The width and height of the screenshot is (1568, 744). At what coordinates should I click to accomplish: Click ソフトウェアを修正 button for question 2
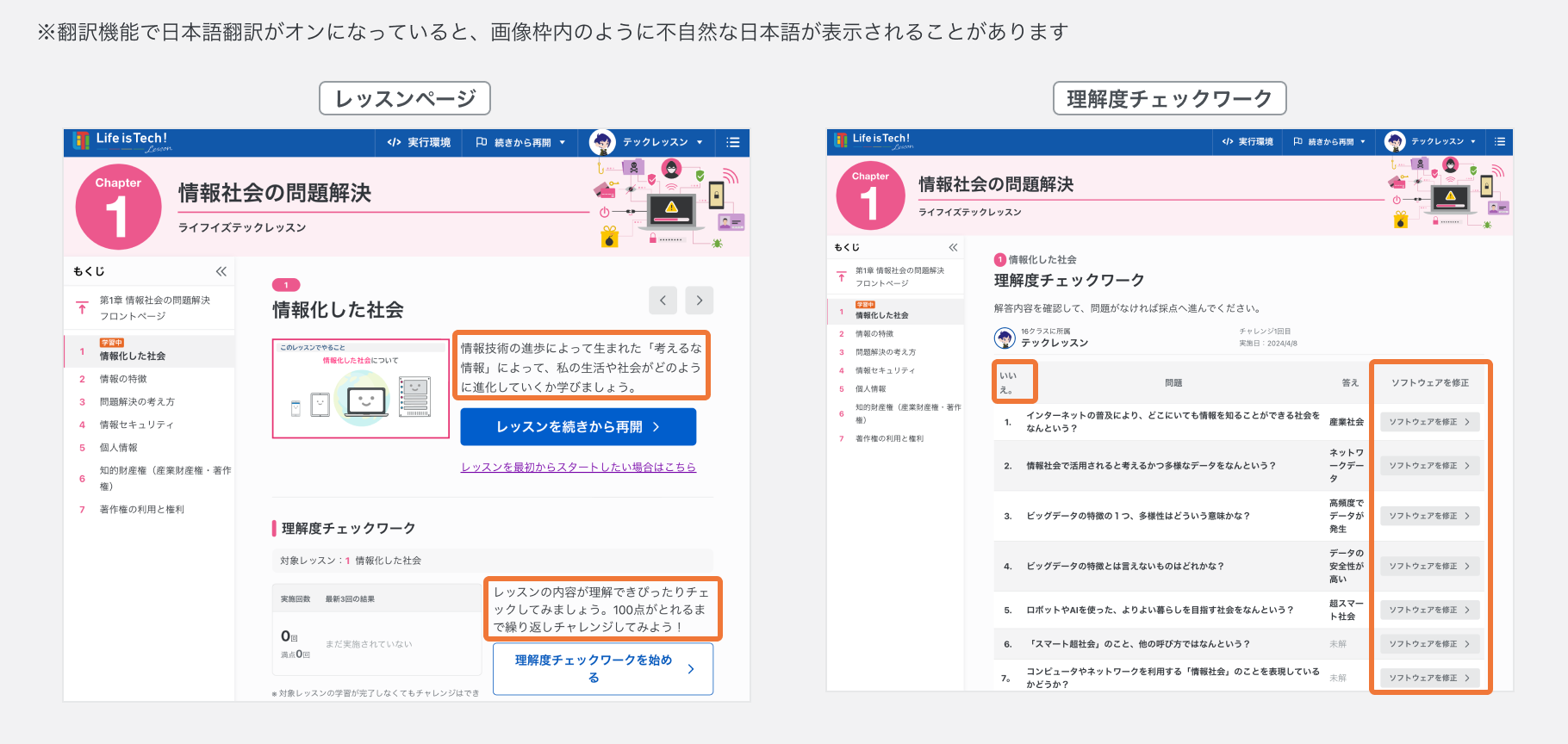(x=1430, y=466)
